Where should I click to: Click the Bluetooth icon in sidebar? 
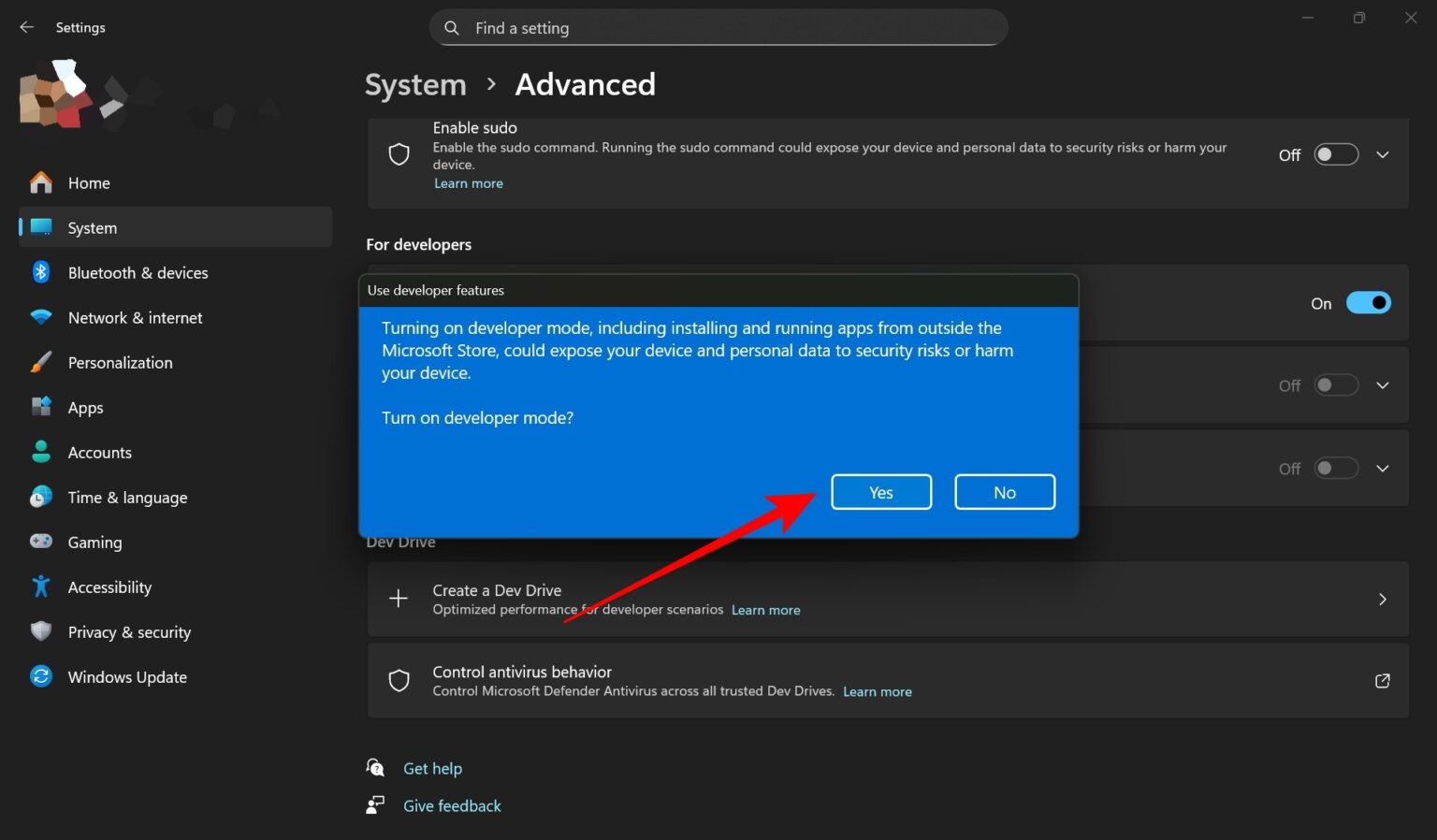tap(41, 272)
